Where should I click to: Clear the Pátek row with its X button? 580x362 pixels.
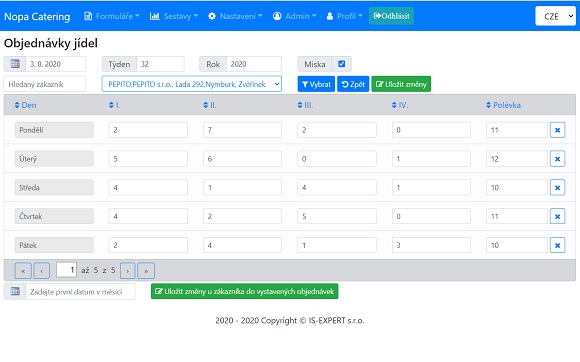point(557,245)
